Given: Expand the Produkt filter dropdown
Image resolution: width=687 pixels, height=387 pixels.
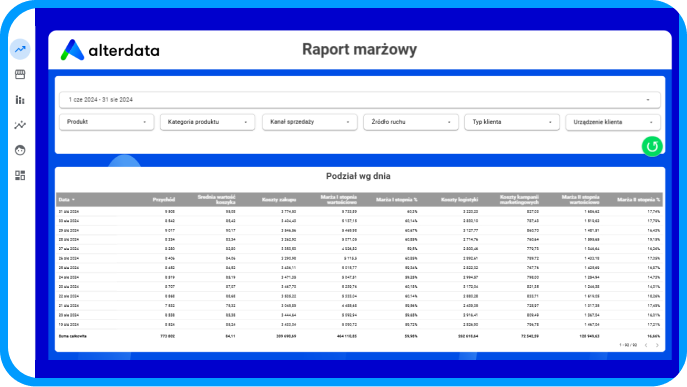Looking at the screenshot, I should (x=106, y=122).
